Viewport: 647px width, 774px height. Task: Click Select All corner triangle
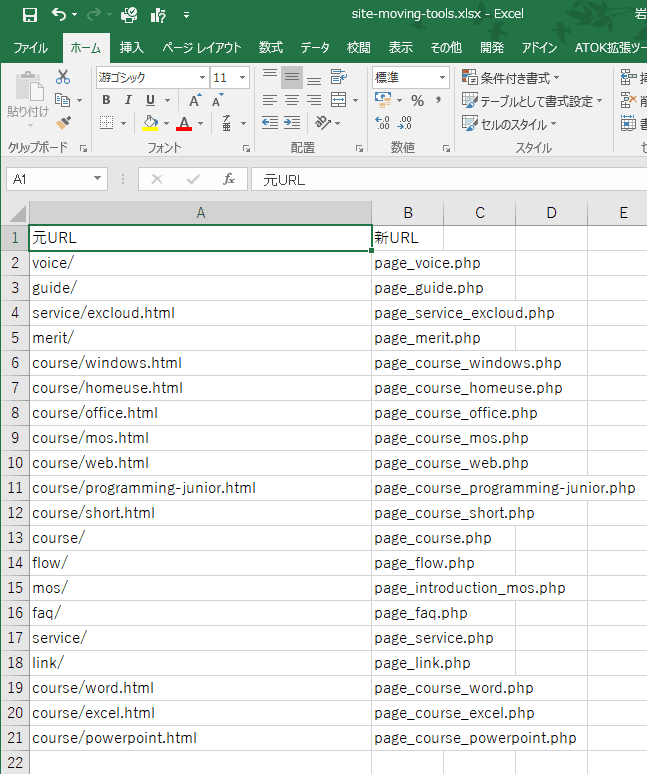[17, 213]
